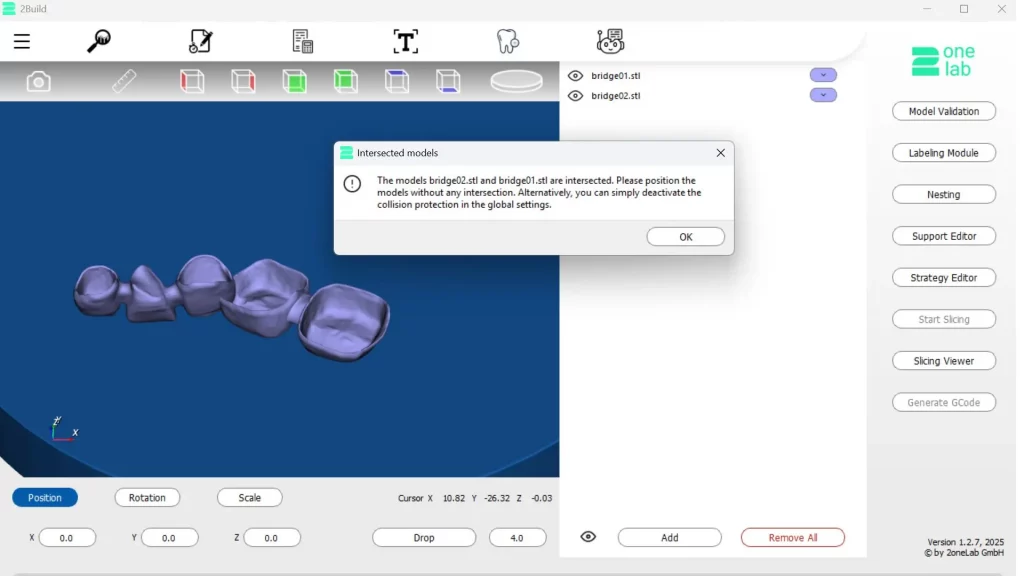Open the hamburger main menu
This screenshot has height=576, width=1024.
[x=22, y=41]
